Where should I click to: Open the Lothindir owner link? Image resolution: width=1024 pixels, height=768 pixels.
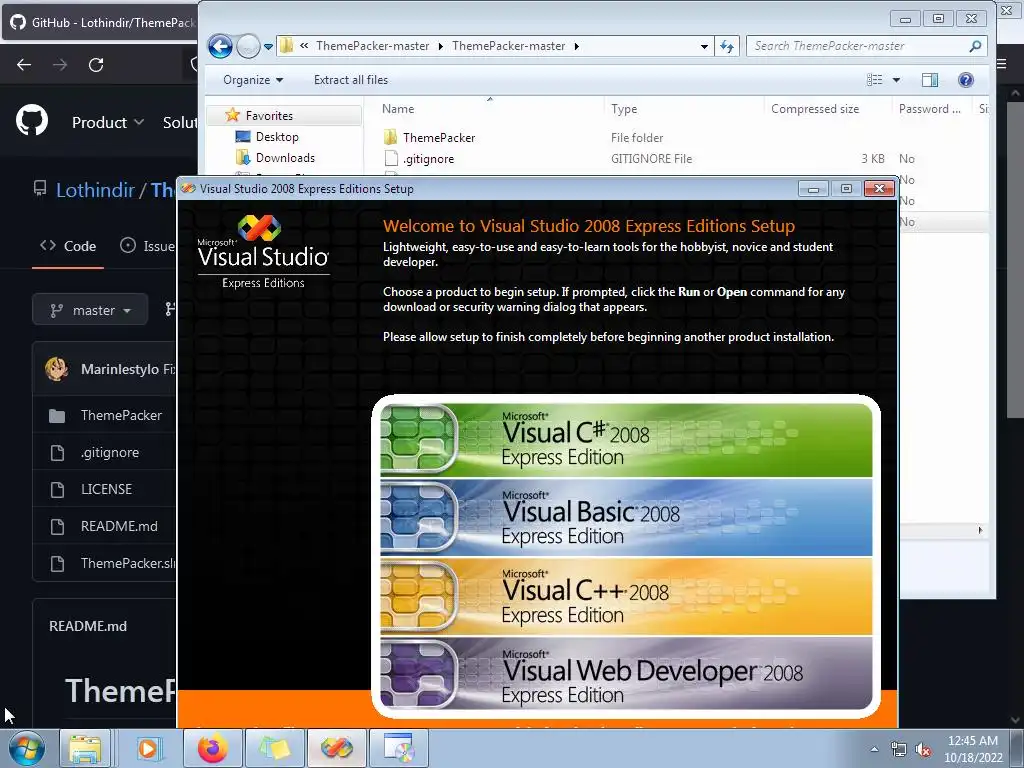95,190
